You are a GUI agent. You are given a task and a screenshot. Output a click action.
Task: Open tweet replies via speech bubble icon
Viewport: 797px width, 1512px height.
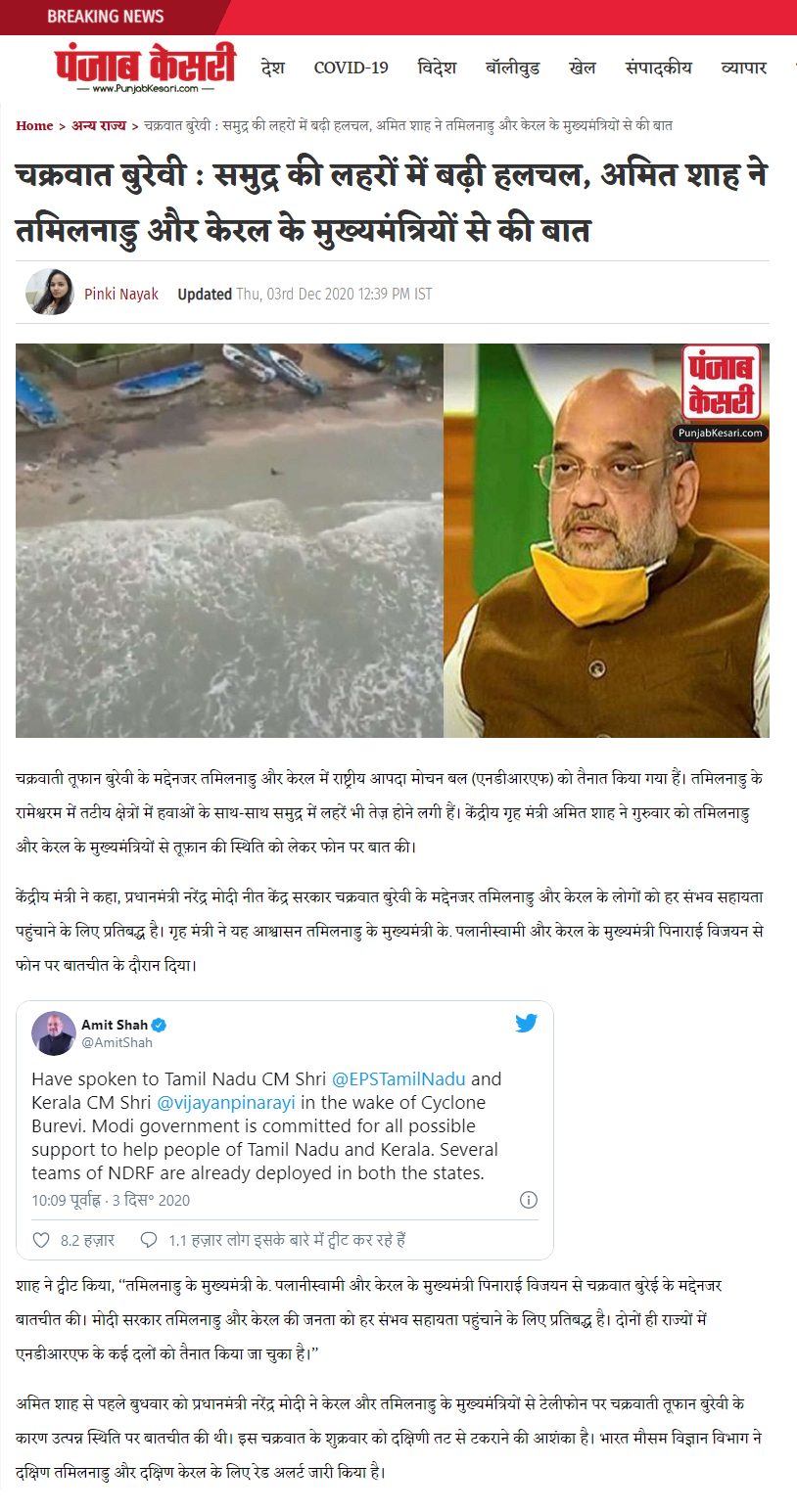coord(149,1240)
